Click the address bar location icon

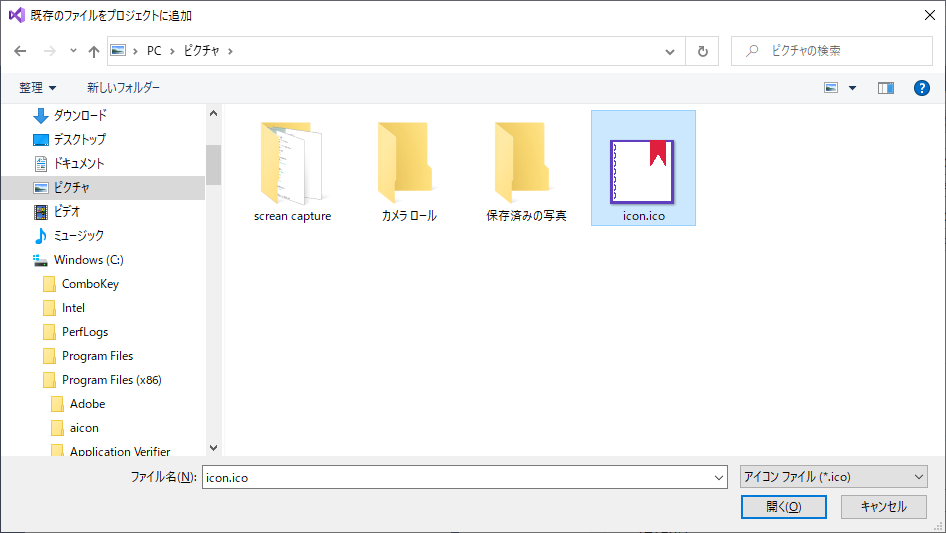119,51
